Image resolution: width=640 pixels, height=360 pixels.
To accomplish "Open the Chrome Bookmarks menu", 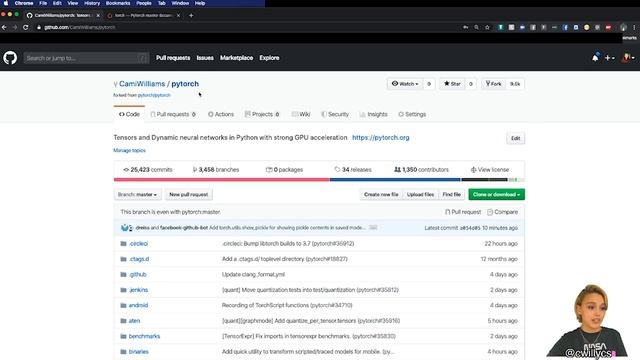I will tap(118, 3).
